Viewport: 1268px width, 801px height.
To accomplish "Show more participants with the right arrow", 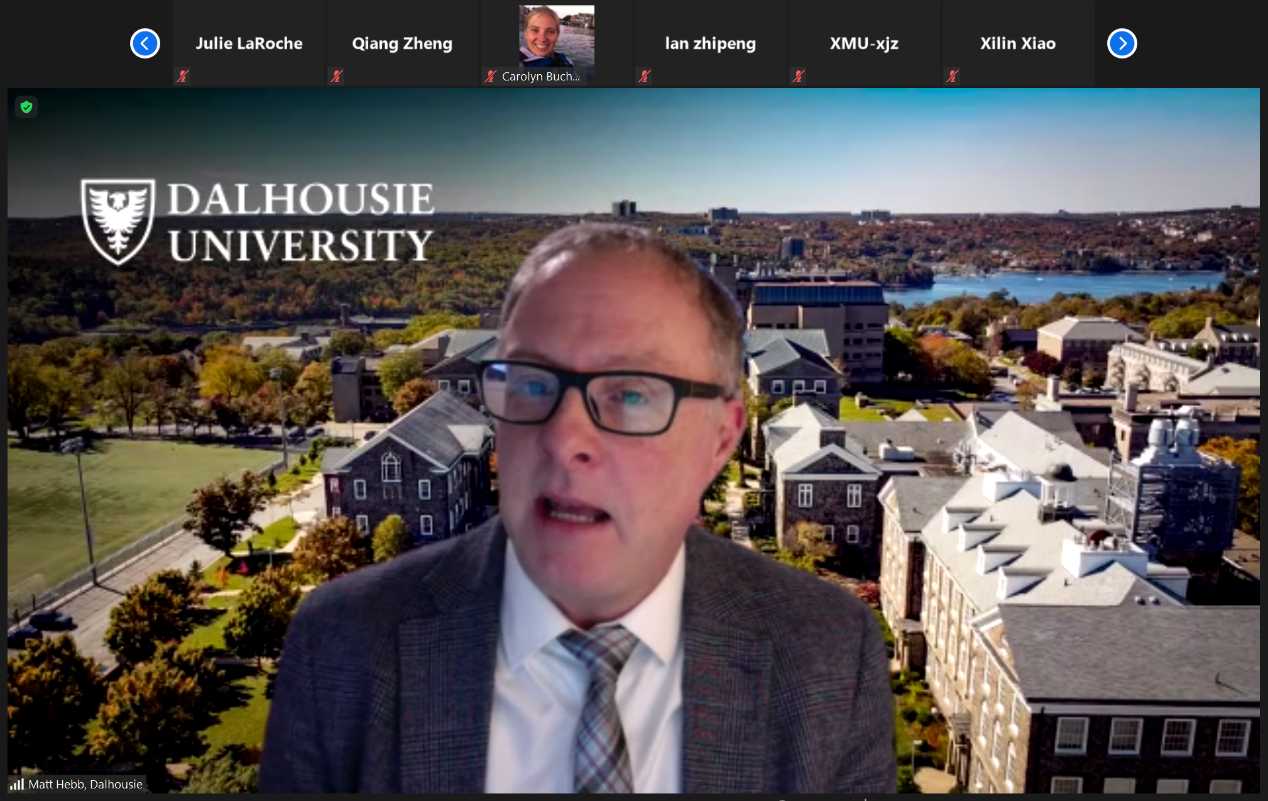I will 1122,44.
